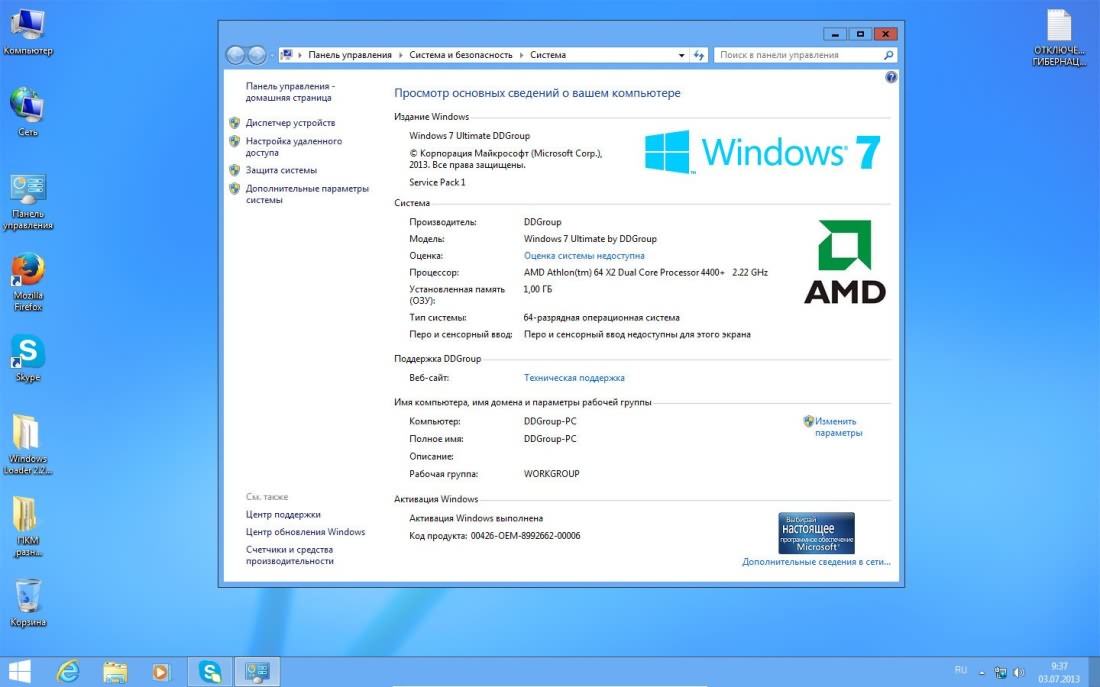Open the 'Техническая поддержка' website link
The image size is (1100, 687).
click(x=574, y=378)
